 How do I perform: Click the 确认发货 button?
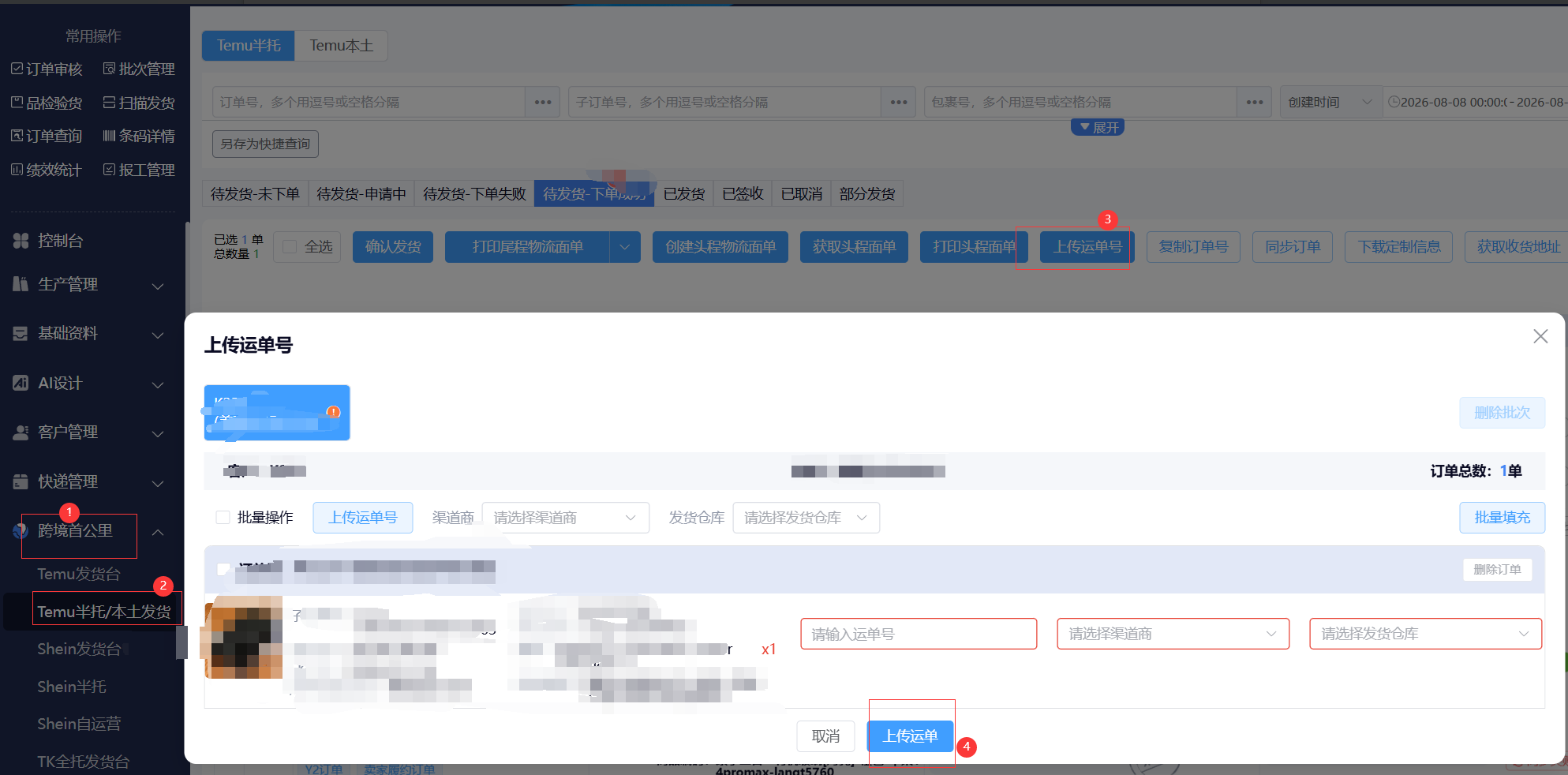tap(393, 247)
